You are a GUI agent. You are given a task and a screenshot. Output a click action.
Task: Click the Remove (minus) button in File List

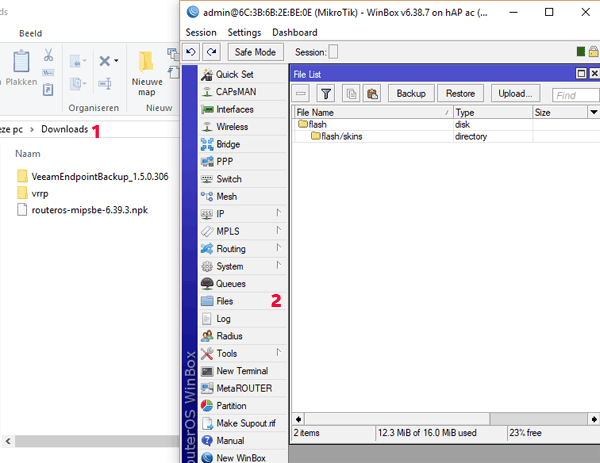pos(302,93)
